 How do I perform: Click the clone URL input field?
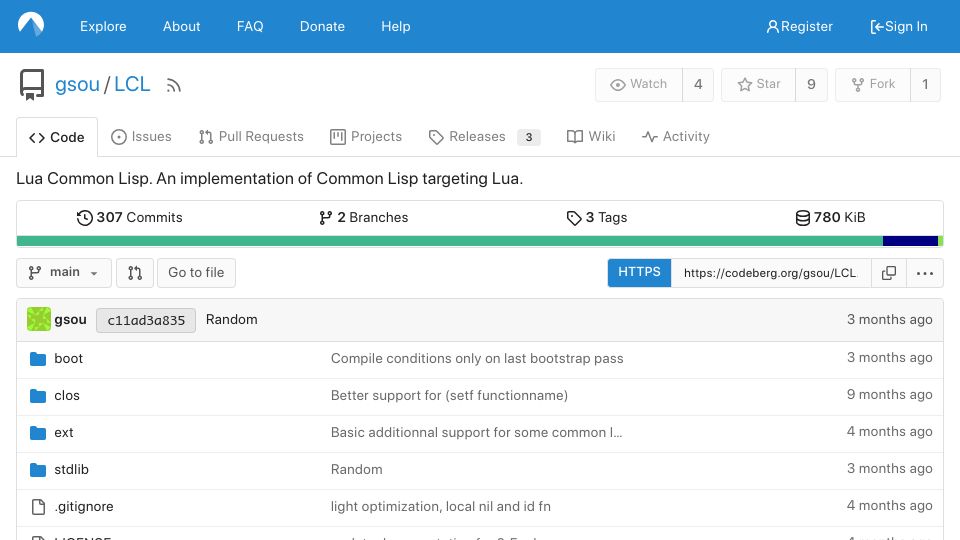coord(771,273)
